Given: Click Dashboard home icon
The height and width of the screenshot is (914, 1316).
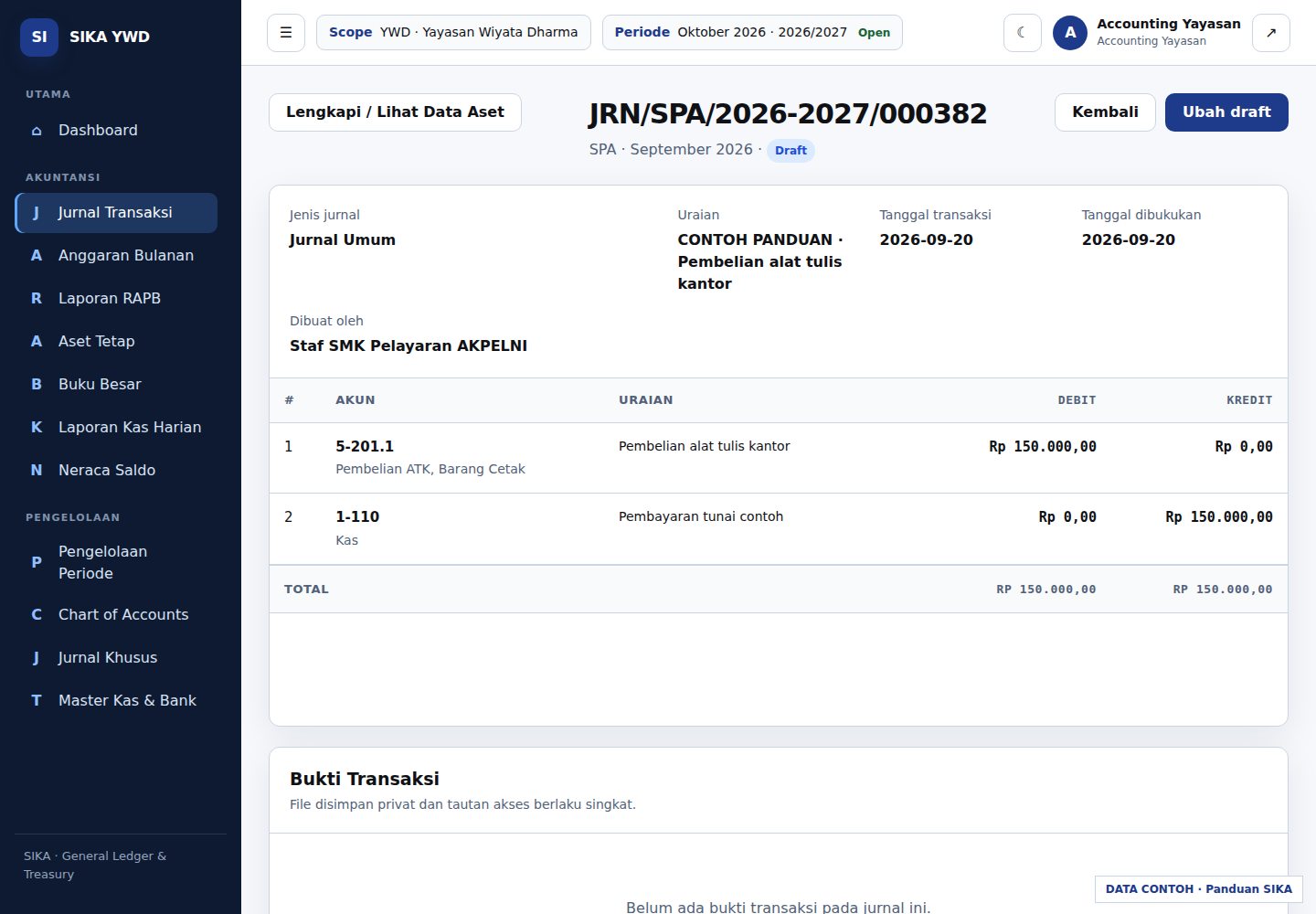Looking at the screenshot, I should pyautogui.click(x=37, y=131).
